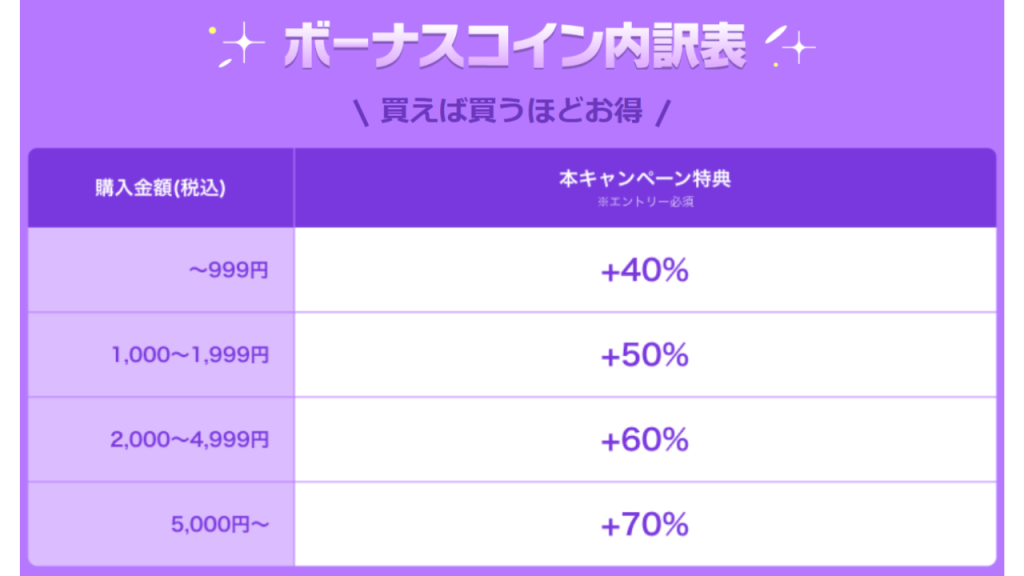Click the 買えば買うほどお得 subtitle text
The image size is (1024, 576).
click(x=511, y=110)
